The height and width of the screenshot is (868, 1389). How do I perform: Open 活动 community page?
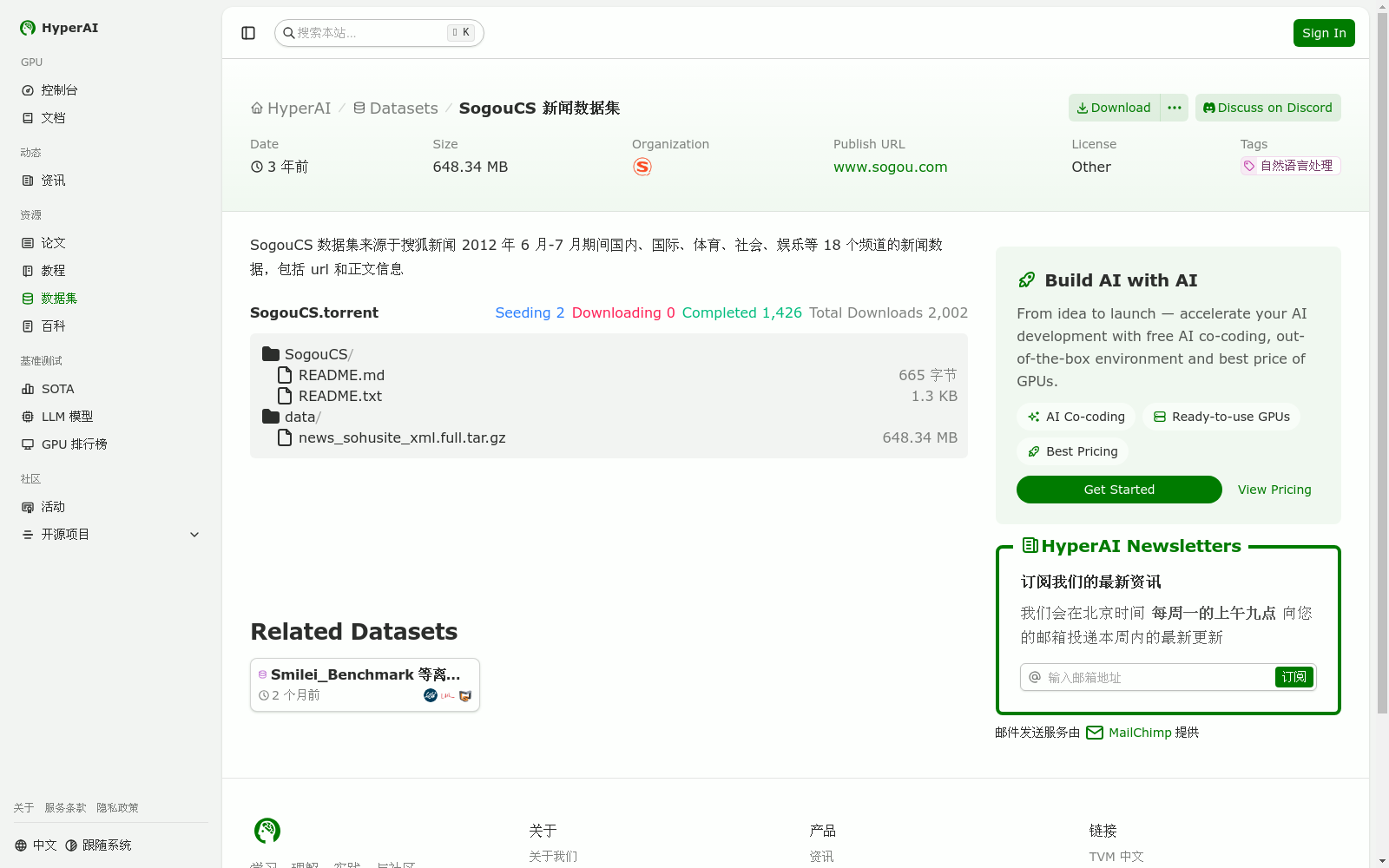tap(111, 507)
